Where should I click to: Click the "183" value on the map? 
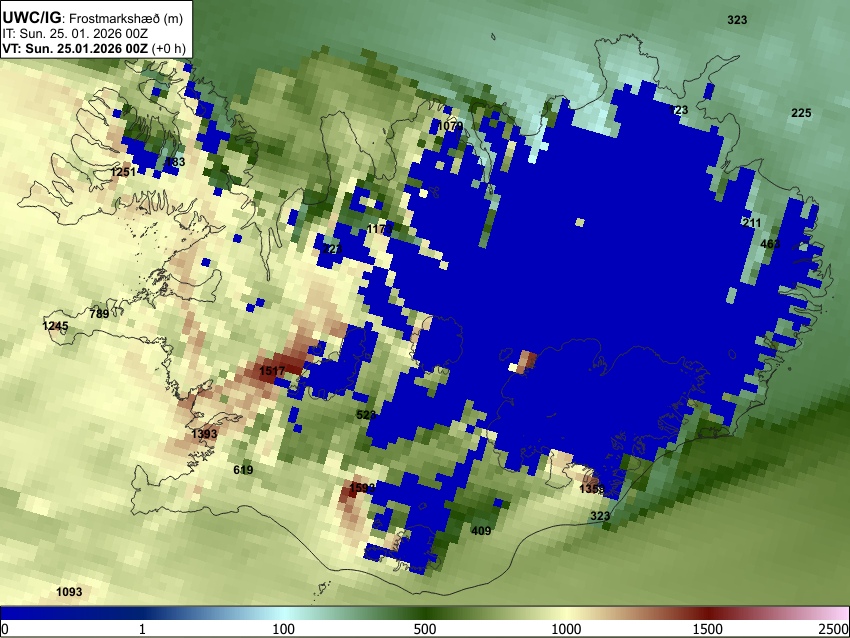[175, 162]
